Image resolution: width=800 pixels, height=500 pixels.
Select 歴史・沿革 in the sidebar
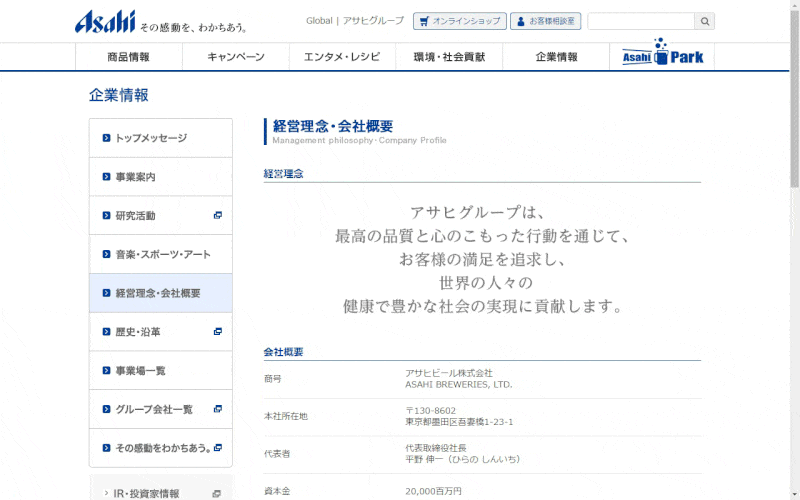point(161,332)
